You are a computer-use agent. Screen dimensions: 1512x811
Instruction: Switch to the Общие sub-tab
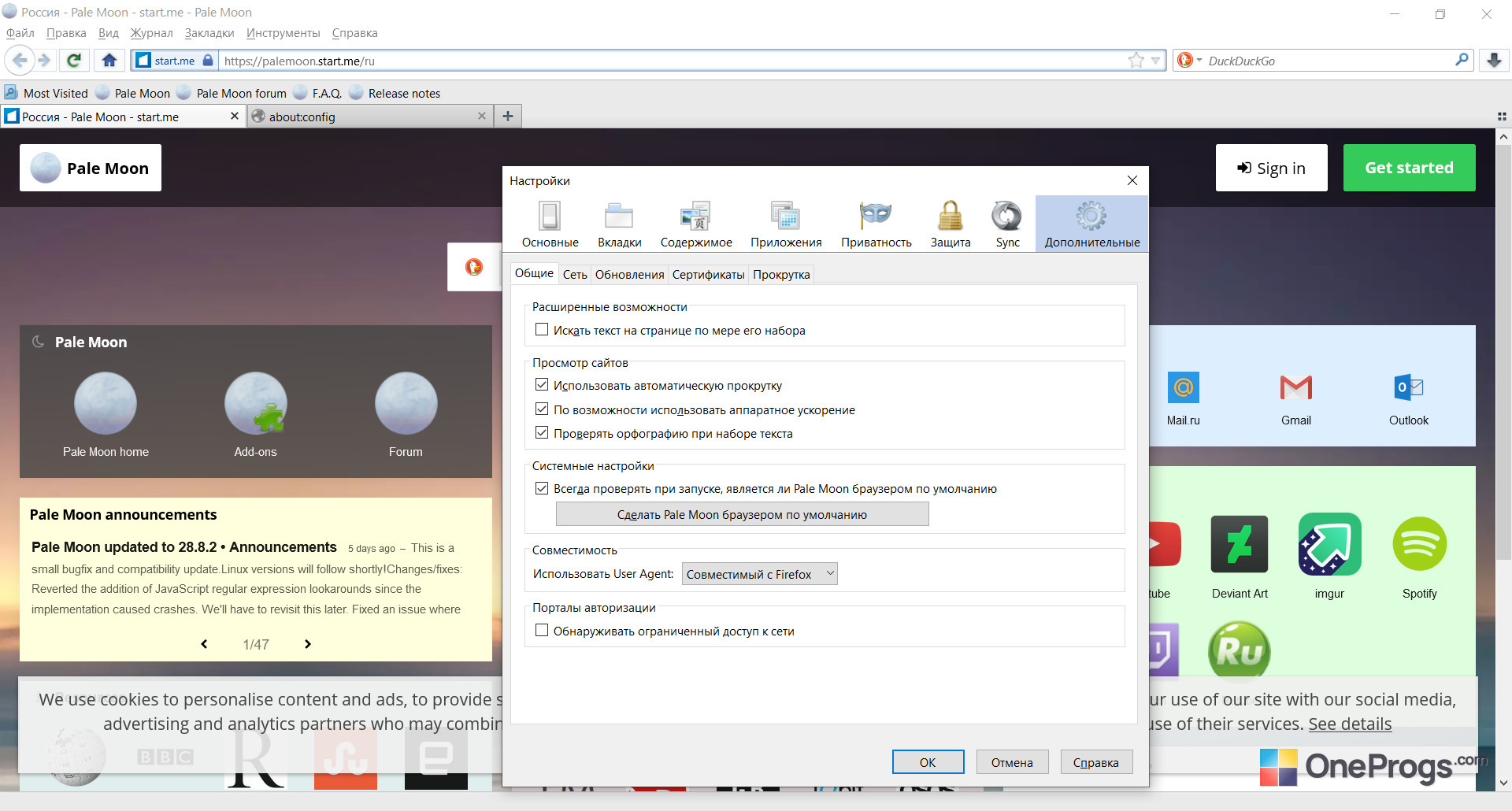[534, 273]
